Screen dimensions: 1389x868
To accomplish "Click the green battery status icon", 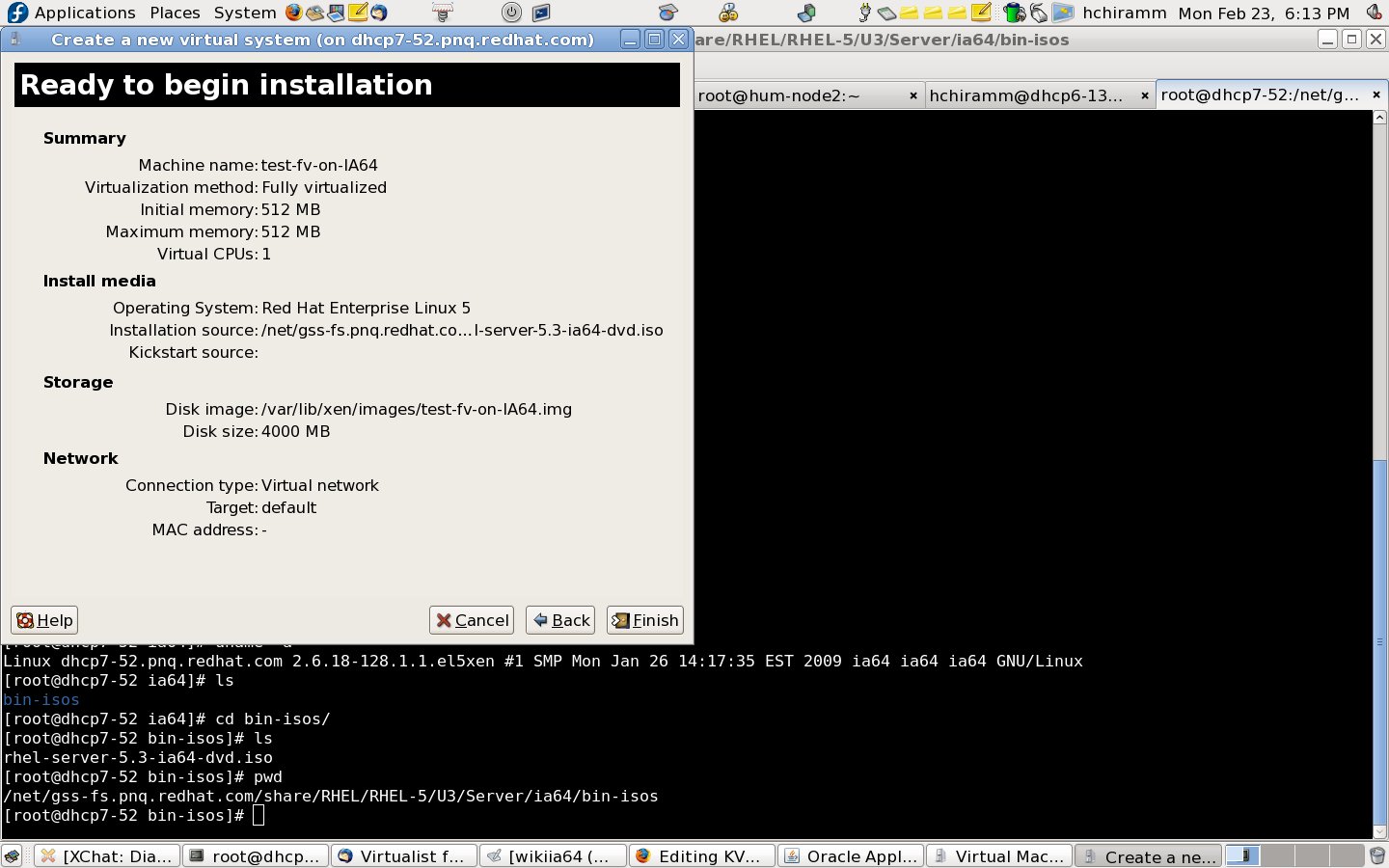I will click(x=1014, y=13).
